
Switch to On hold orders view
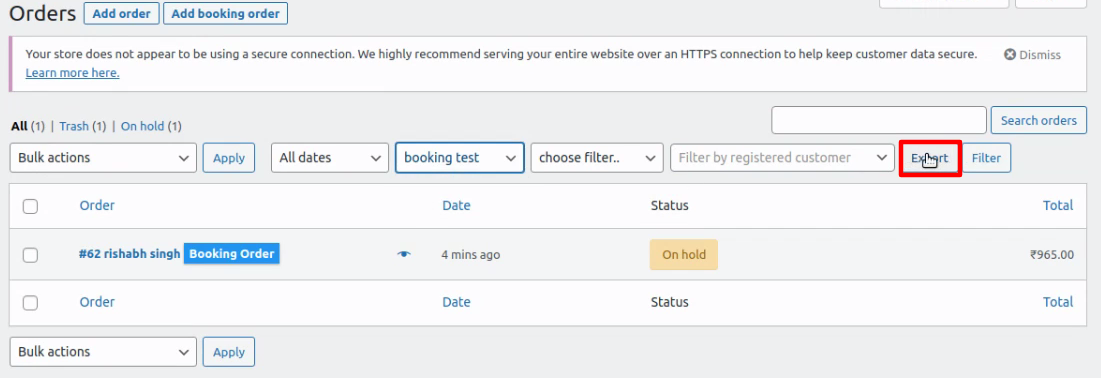pyautogui.click(x=143, y=126)
